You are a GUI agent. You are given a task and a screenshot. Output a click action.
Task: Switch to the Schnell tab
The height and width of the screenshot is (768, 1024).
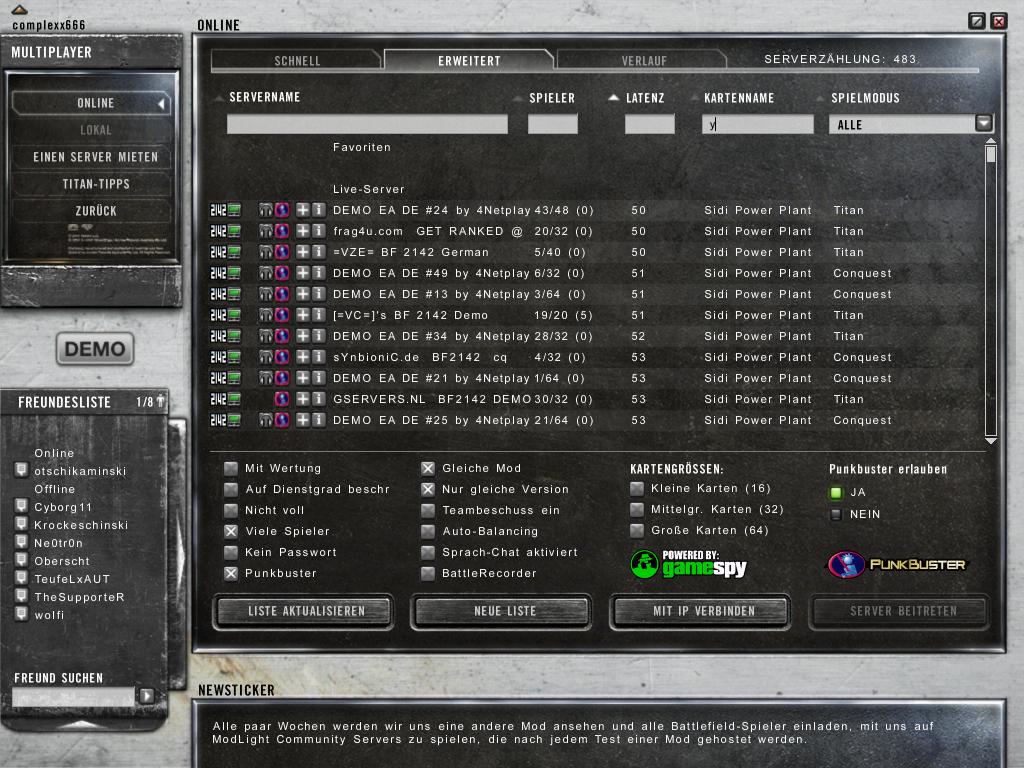[x=297, y=61]
